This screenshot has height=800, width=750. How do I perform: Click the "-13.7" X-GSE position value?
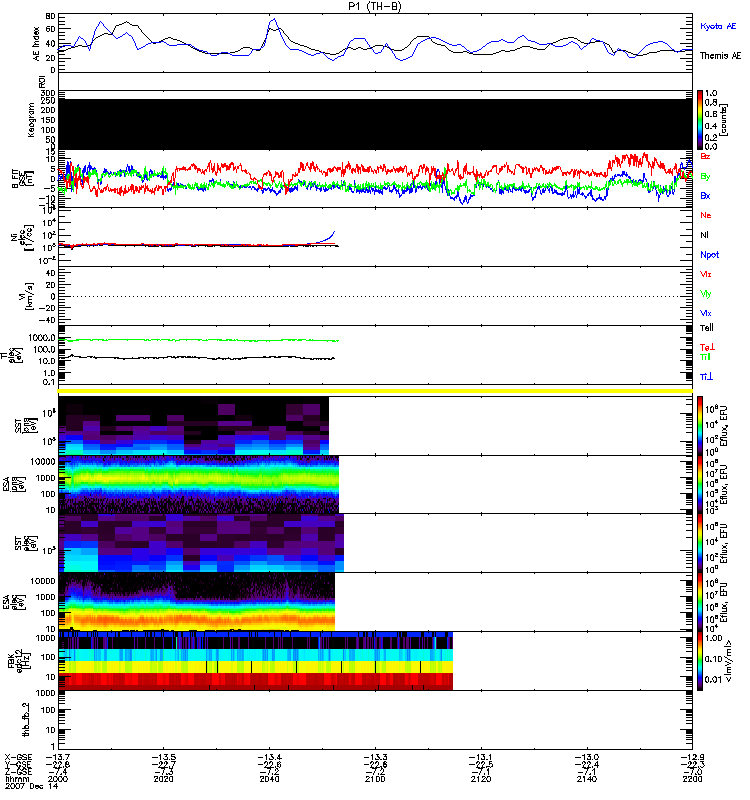[58, 757]
